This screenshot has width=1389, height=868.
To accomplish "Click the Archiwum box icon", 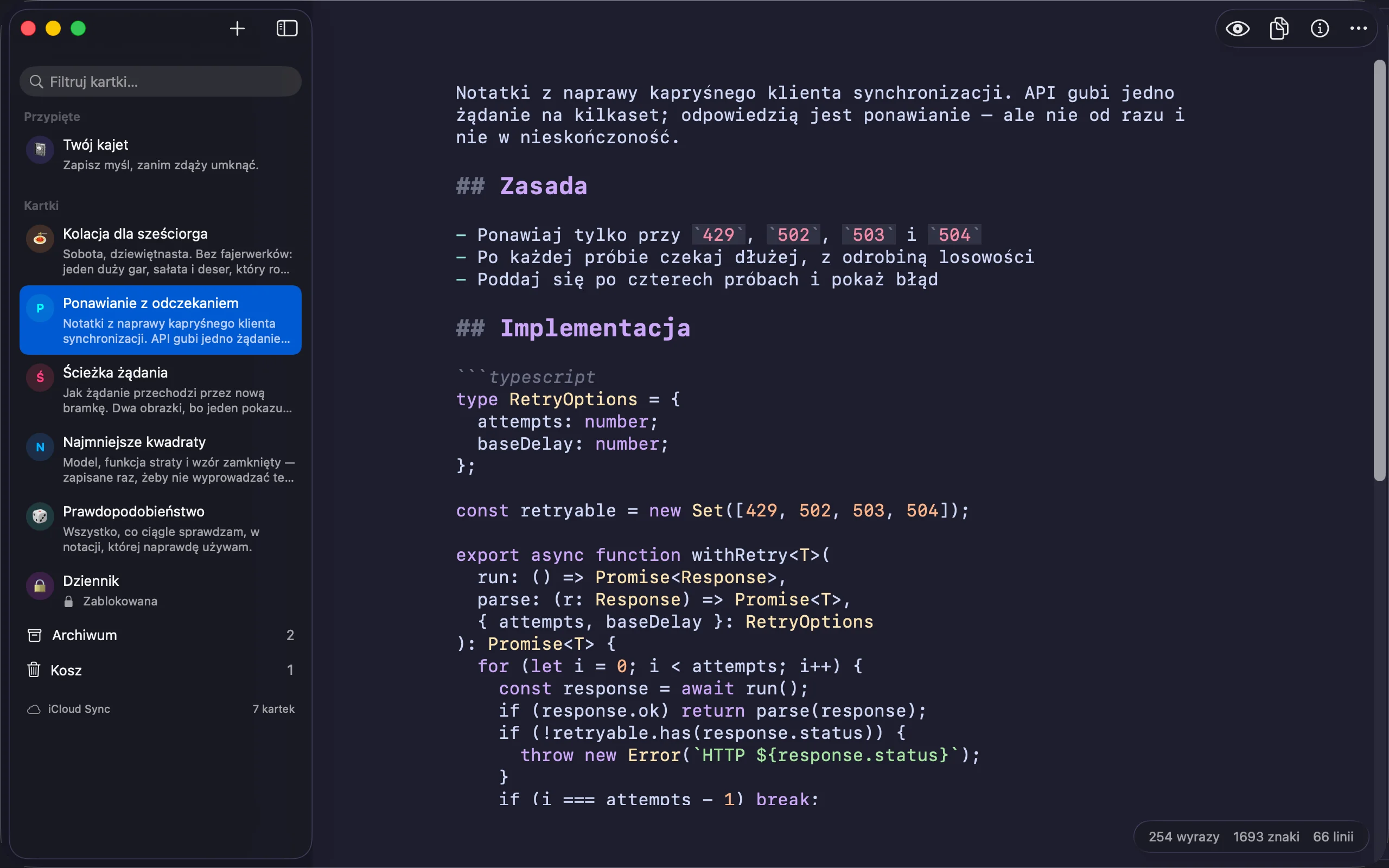I will tap(34, 635).
